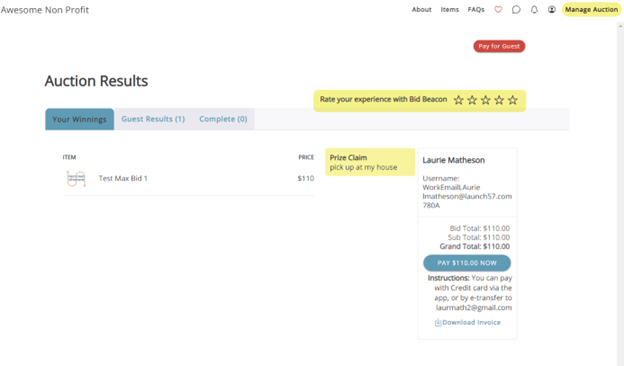Viewport: 624px width, 366px height.
Task: Select the lmatheson@launch57.com email
Action: 467,196
